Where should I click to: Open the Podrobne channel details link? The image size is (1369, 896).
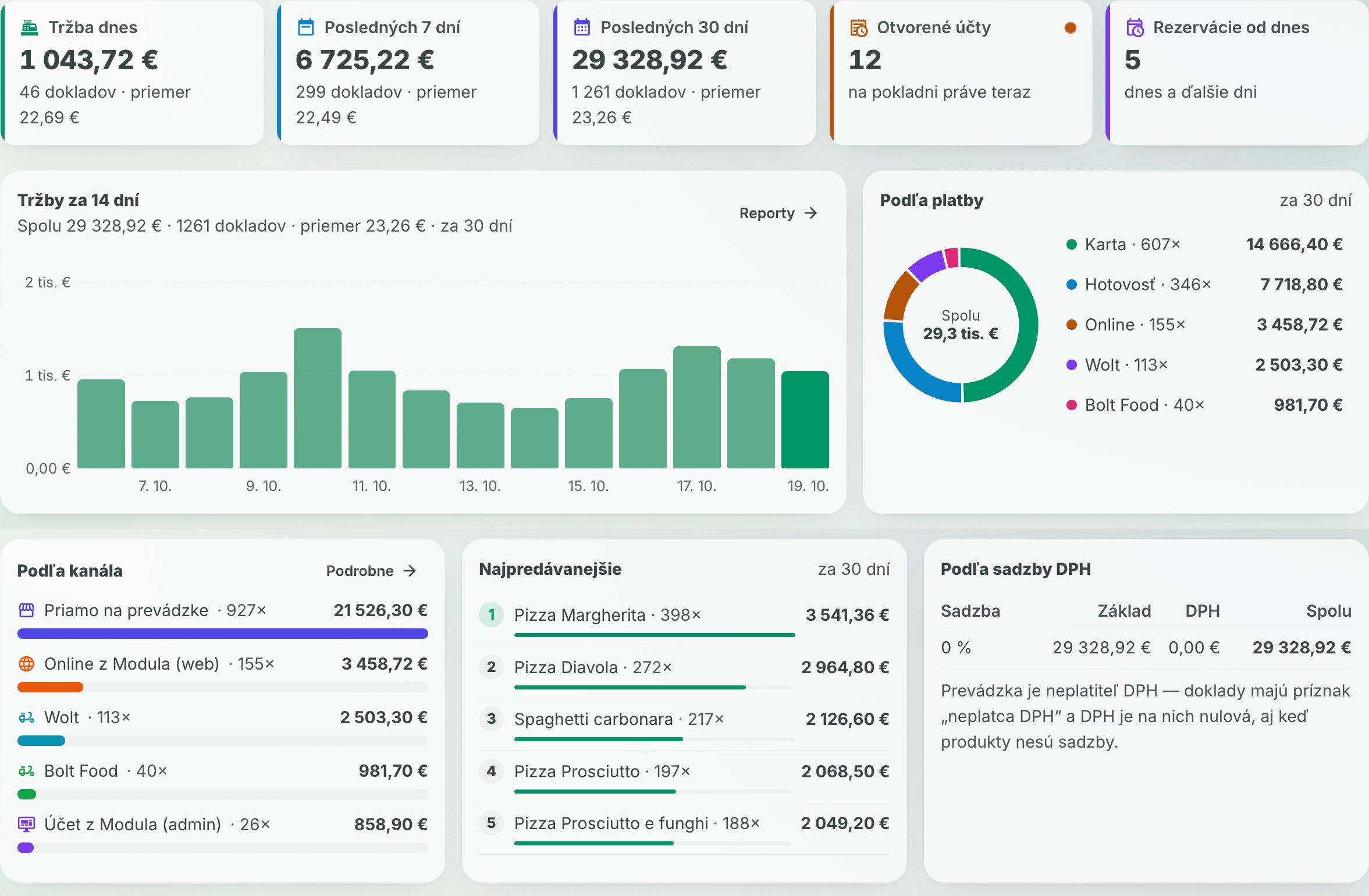tap(371, 571)
